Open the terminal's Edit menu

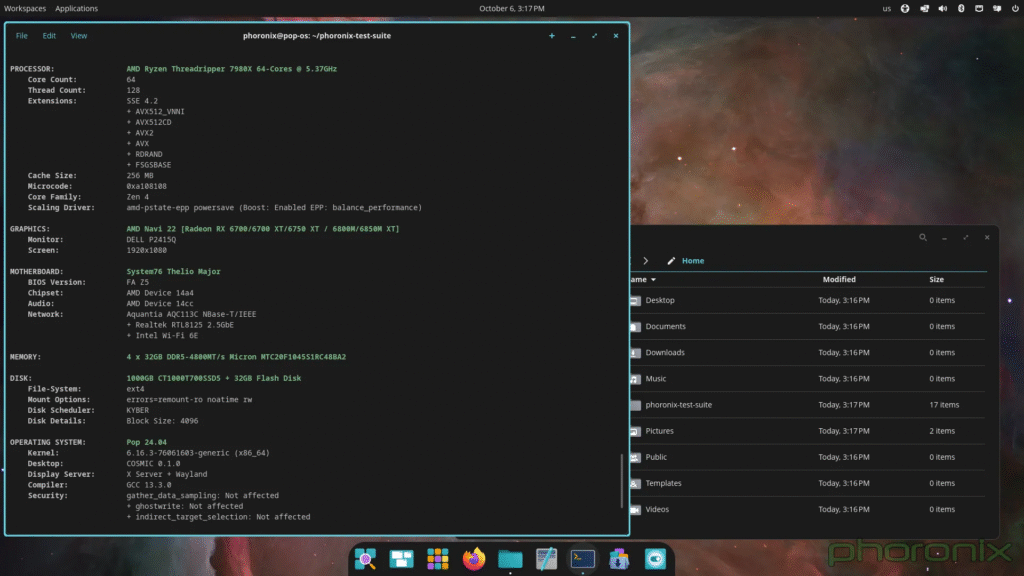(49, 36)
